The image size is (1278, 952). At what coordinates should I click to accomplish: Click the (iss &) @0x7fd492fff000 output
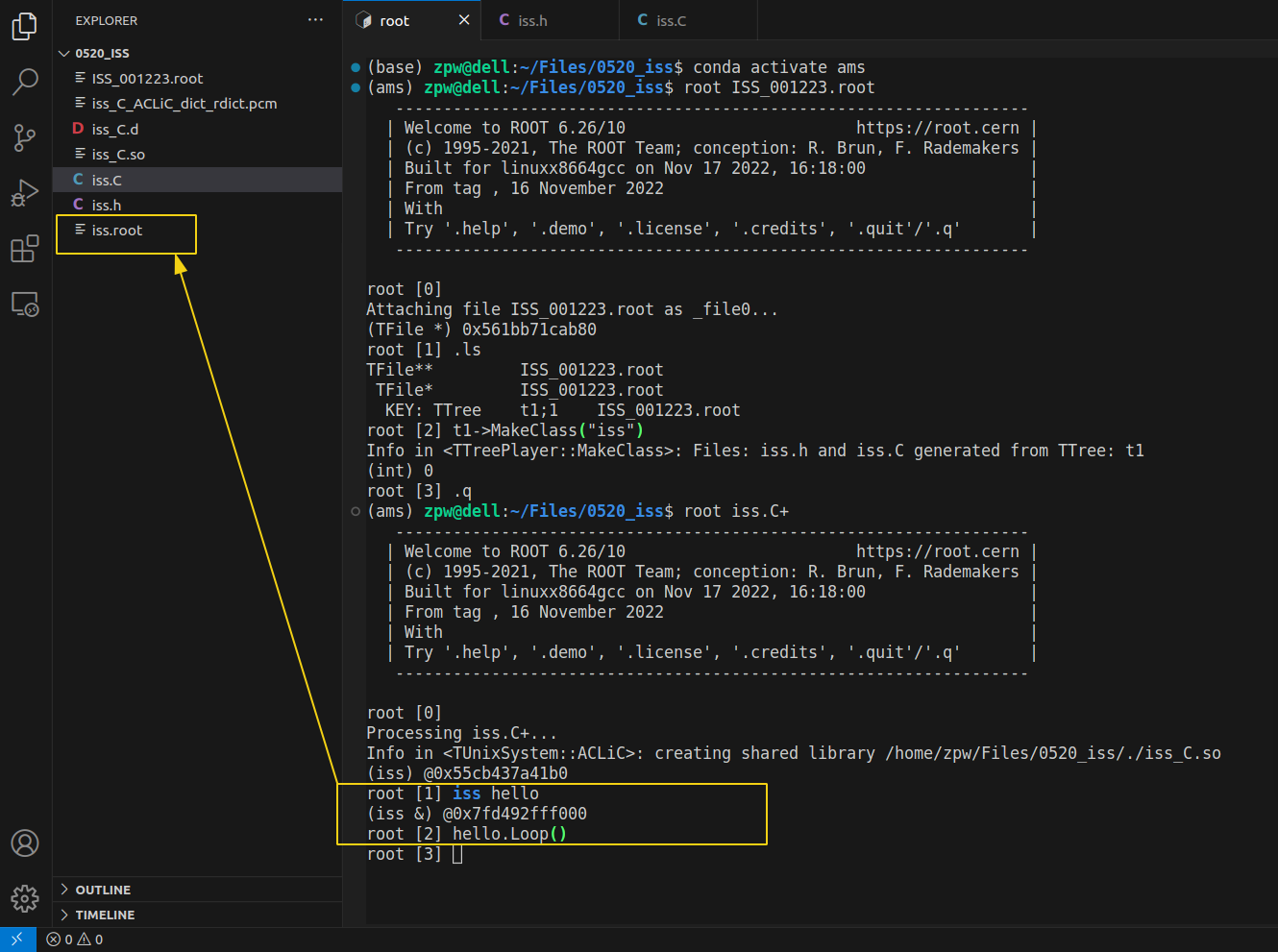[477, 814]
